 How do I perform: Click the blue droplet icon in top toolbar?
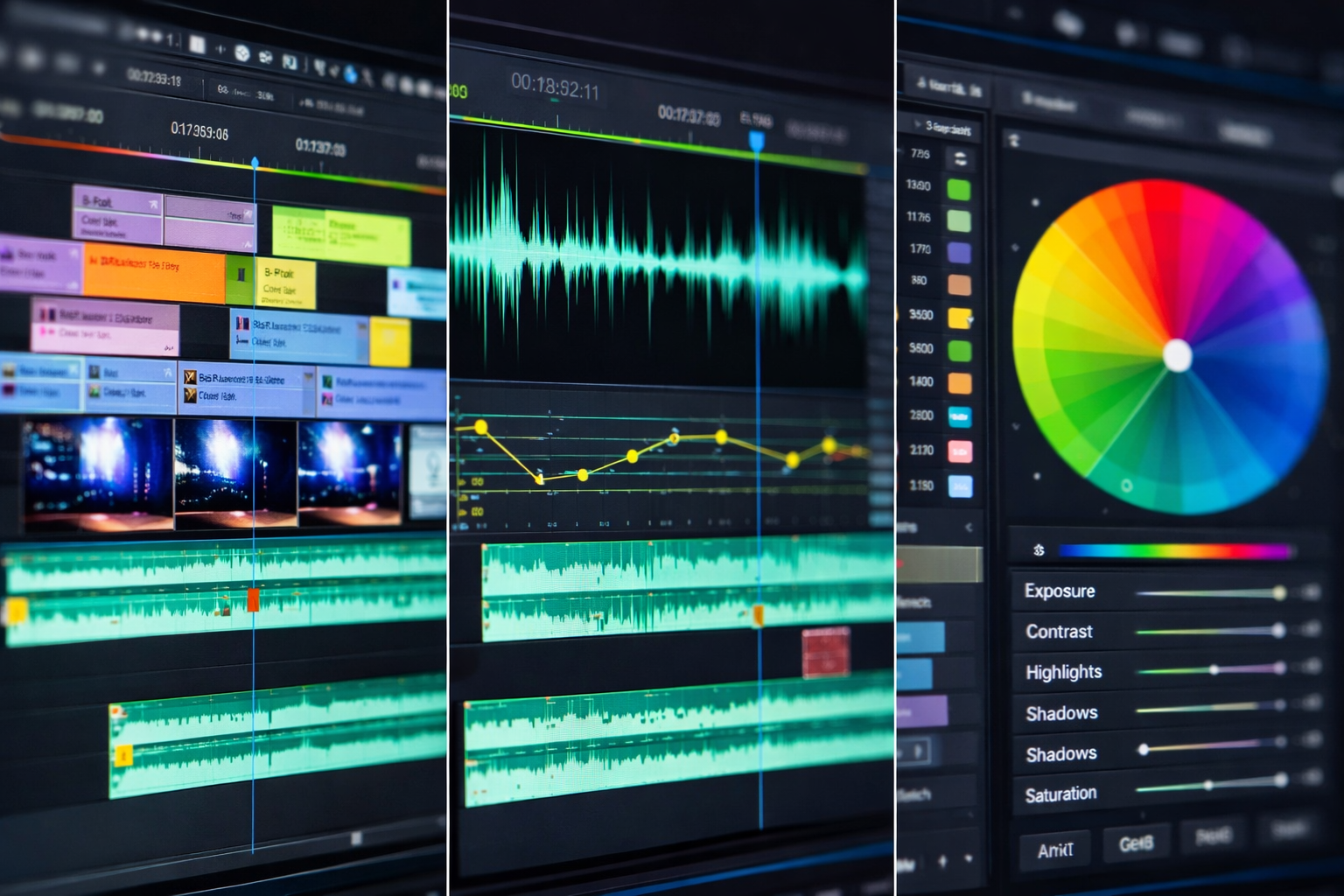click(351, 74)
